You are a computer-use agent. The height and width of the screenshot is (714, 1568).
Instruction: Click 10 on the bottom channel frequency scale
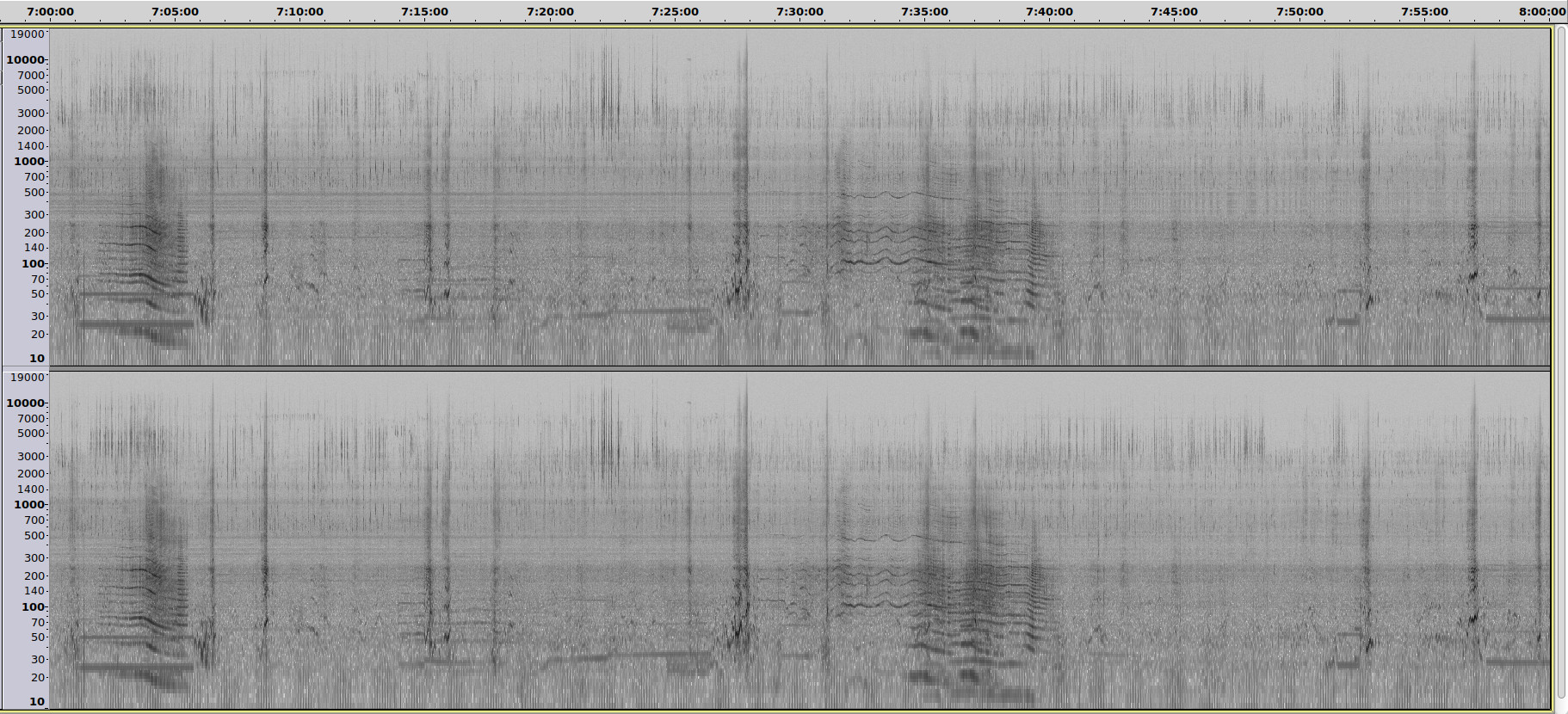[x=36, y=702]
